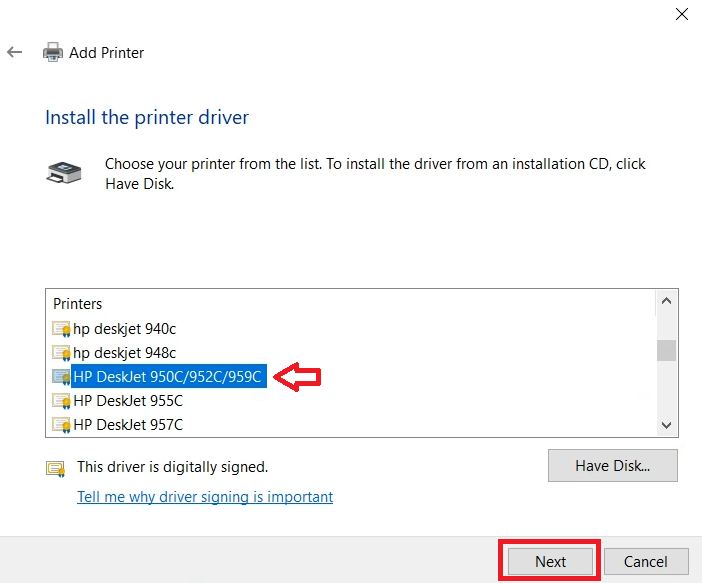The image size is (702, 583).
Task: Click the HP DeskJet 950C/952C/959C driver icon
Action: (x=61, y=377)
